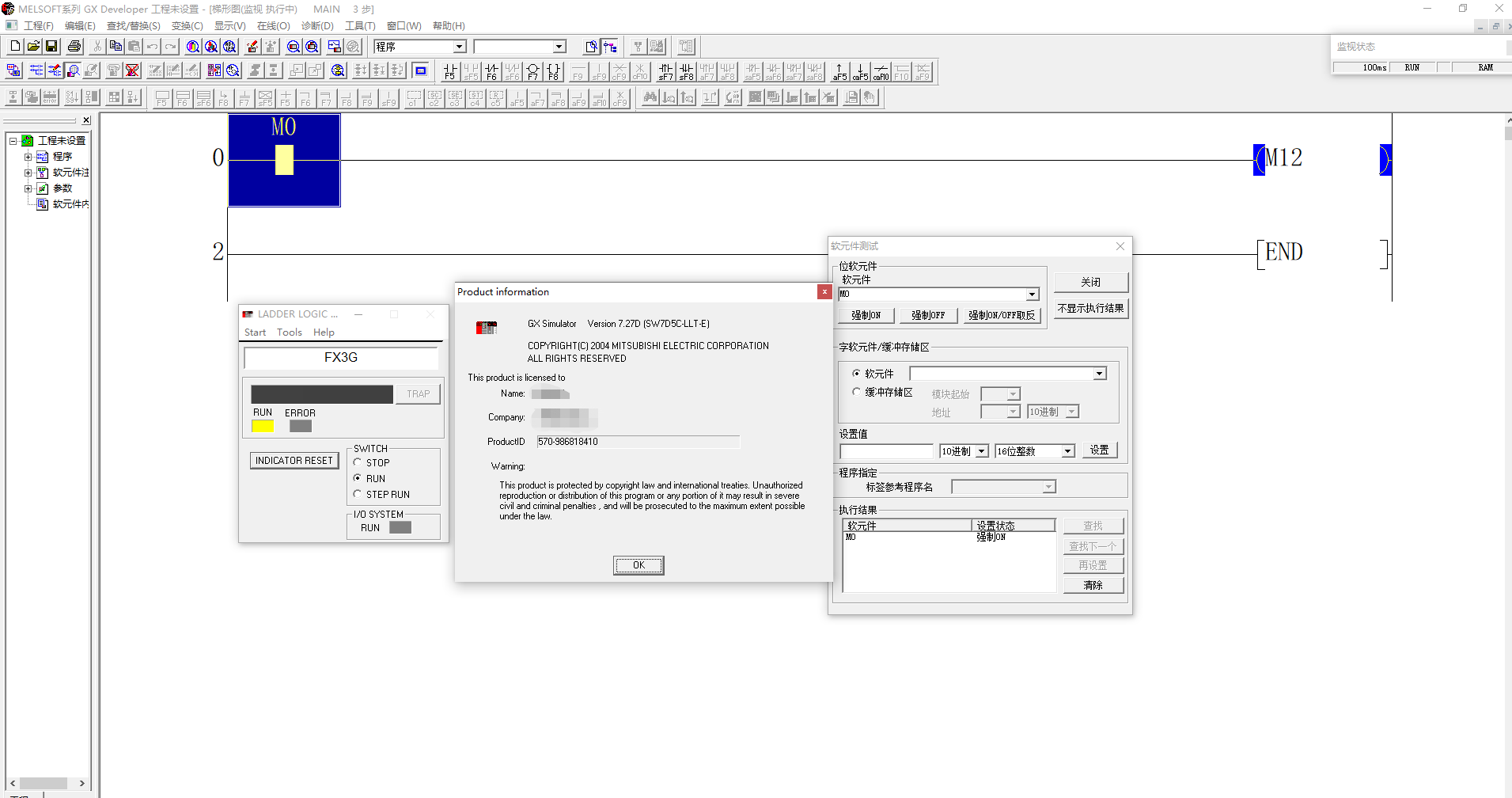This screenshot has width=1512, height=798.
Task: Insert rising pulse contact sF7
Action: (665, 72)
